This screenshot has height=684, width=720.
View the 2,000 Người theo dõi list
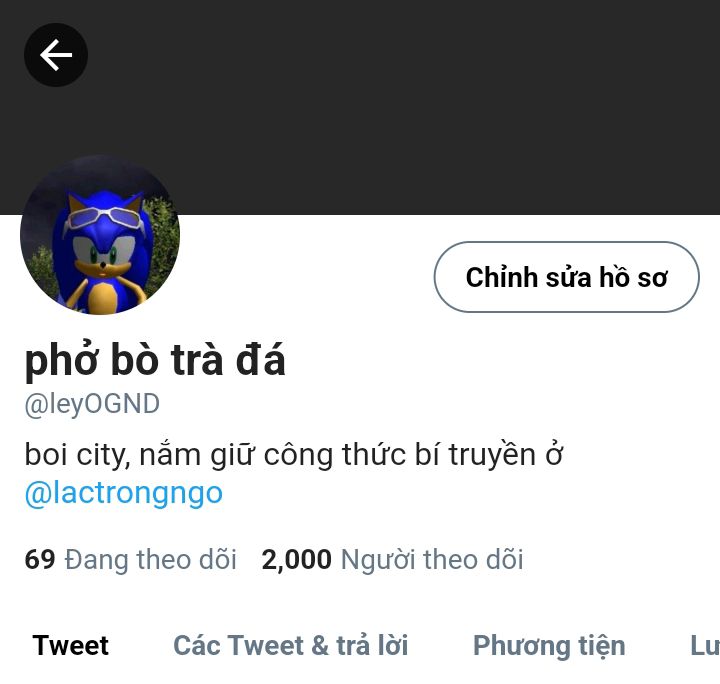393,560
